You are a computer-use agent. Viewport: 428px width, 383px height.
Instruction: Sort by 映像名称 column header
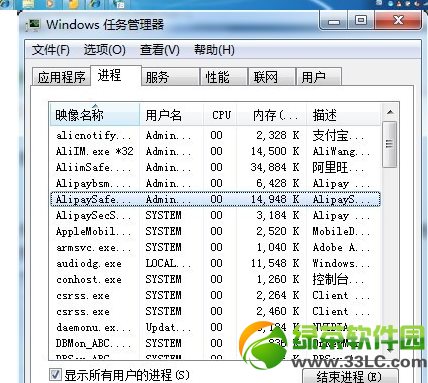94,115
